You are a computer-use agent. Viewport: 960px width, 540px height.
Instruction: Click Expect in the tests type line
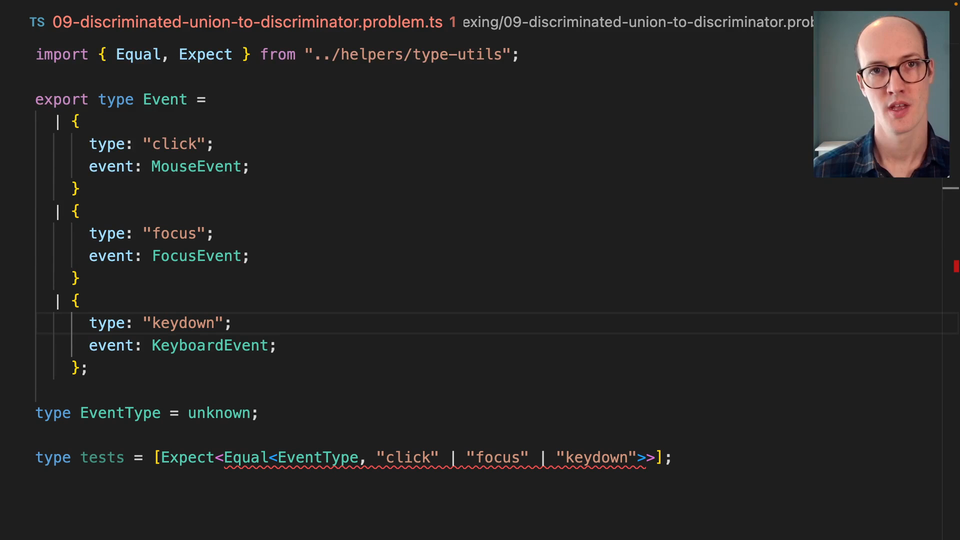pos(188,457)
